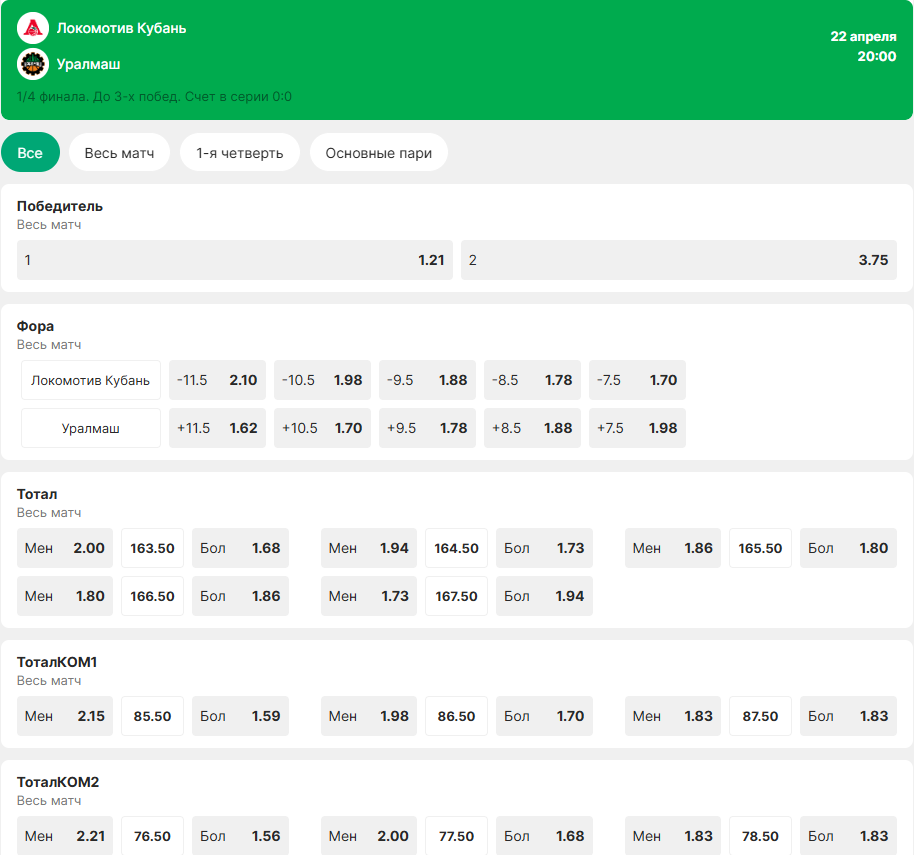This screenshot has width=914, height=855.
Task: Select Бол 1.80 on match total 165.50
Action: click(x=848, y=548)
